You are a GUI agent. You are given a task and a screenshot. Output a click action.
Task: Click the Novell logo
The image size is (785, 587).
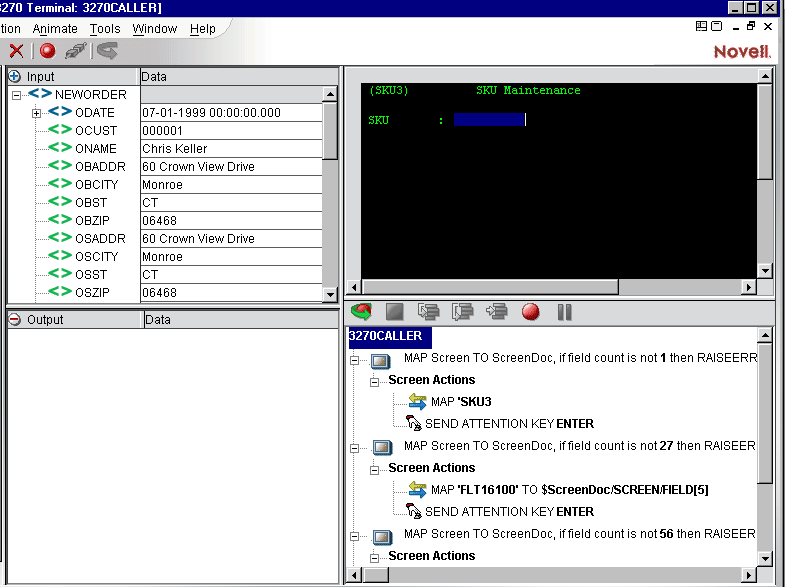742,51
